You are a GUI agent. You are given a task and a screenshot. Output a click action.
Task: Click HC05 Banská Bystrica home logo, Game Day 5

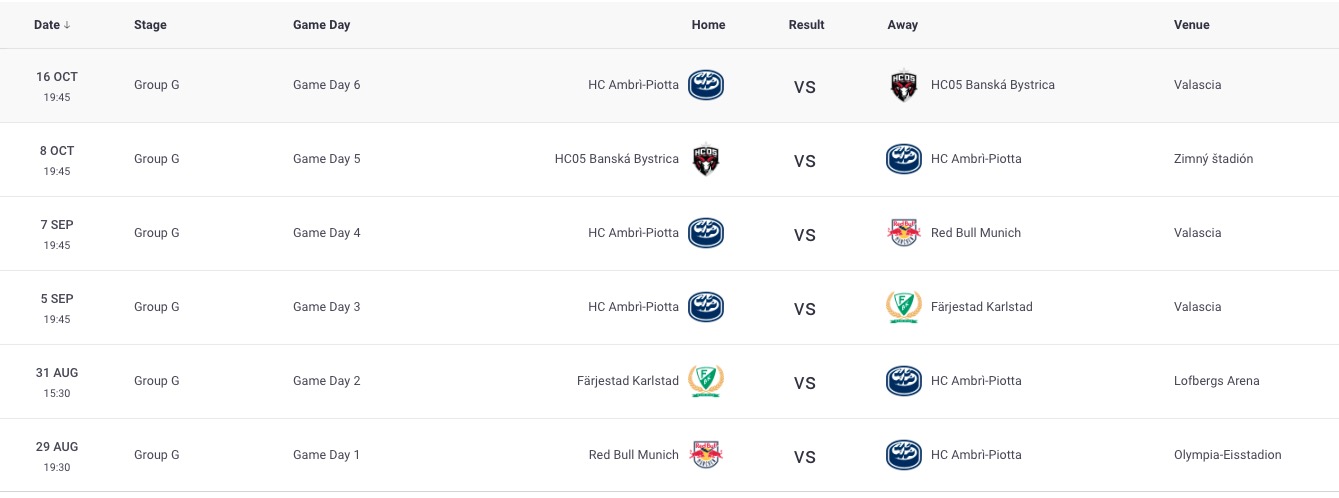(706, 159)
